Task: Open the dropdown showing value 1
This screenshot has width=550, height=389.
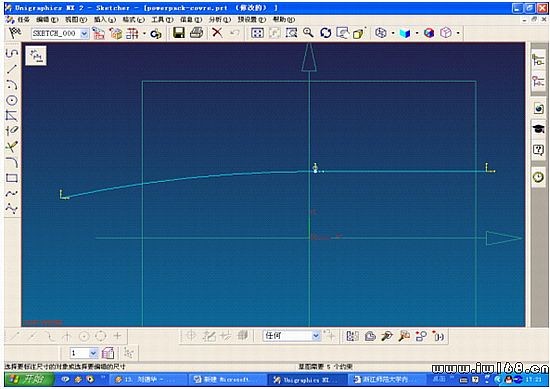Action: [93, 353]
